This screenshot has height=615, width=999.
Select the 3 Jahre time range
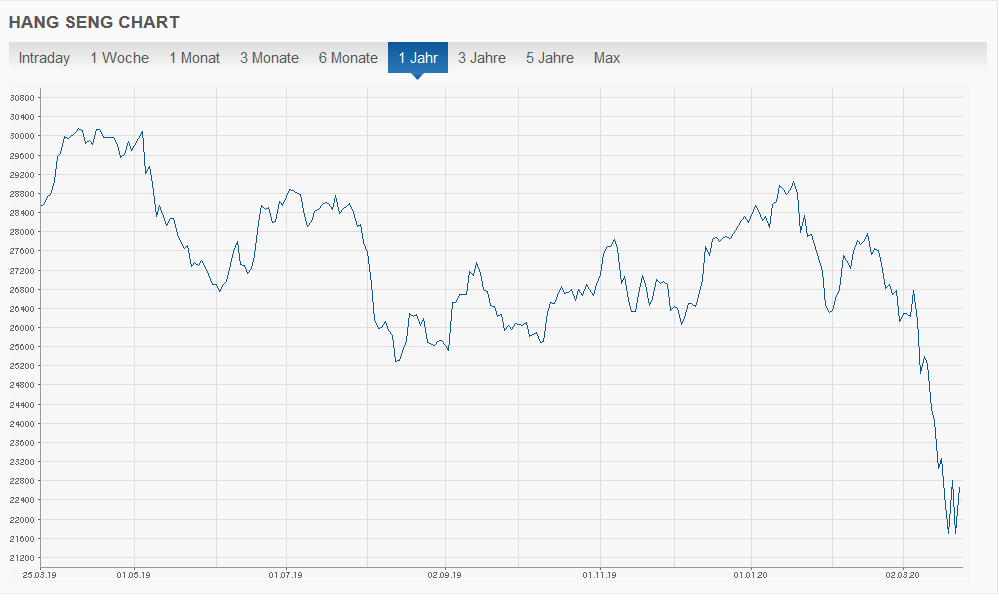coord(482,58)
